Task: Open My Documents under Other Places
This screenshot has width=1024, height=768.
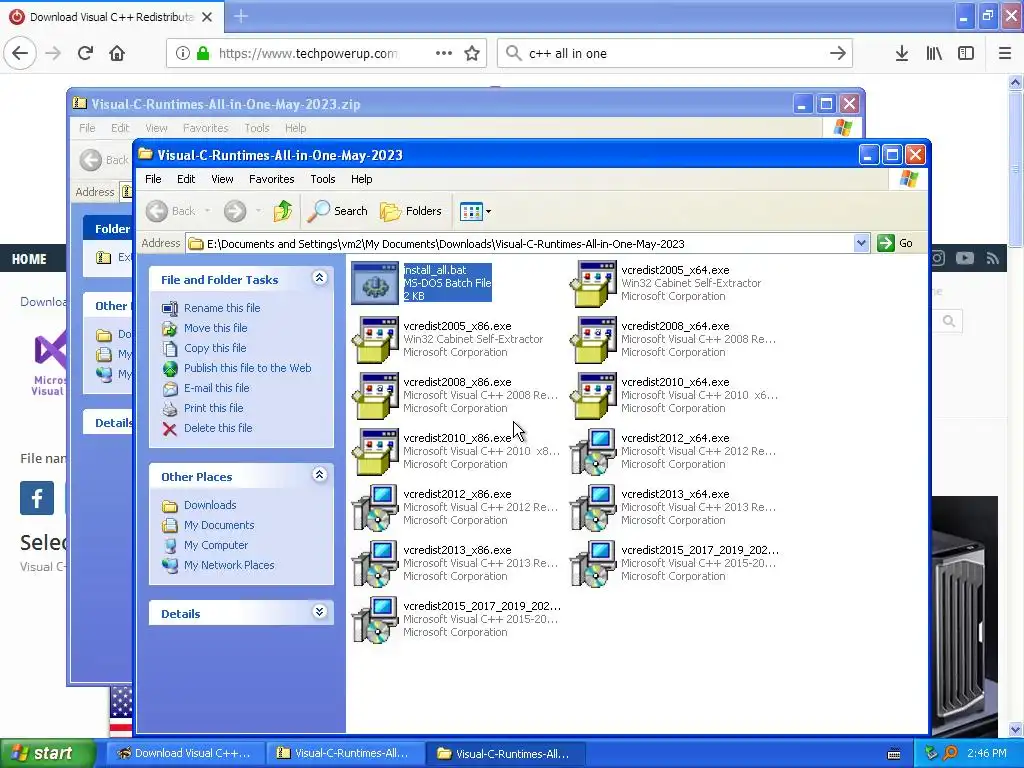Action: pos(219,525)
